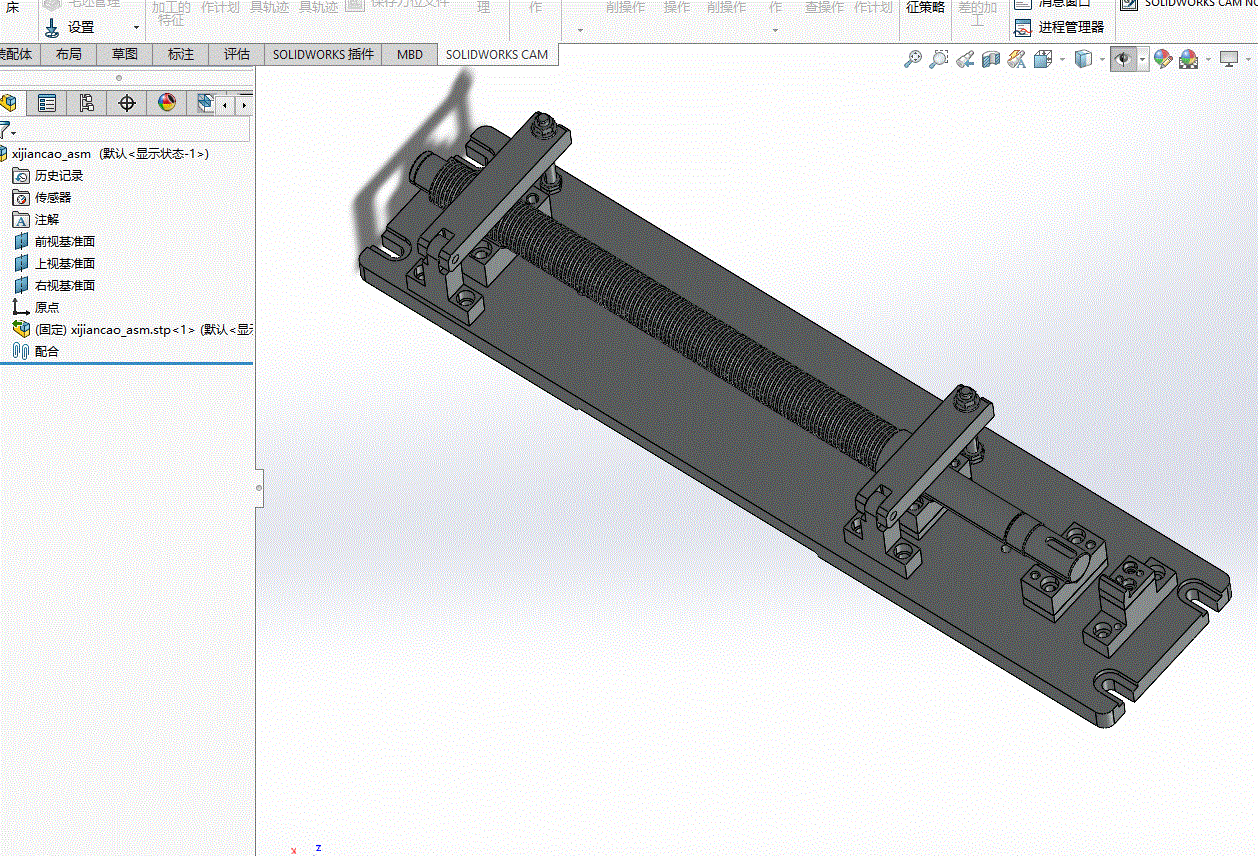Open the Hide/Show Items dropdown arrow
This screenshot has width=1258, height=856.
[x=1142, y=60]
